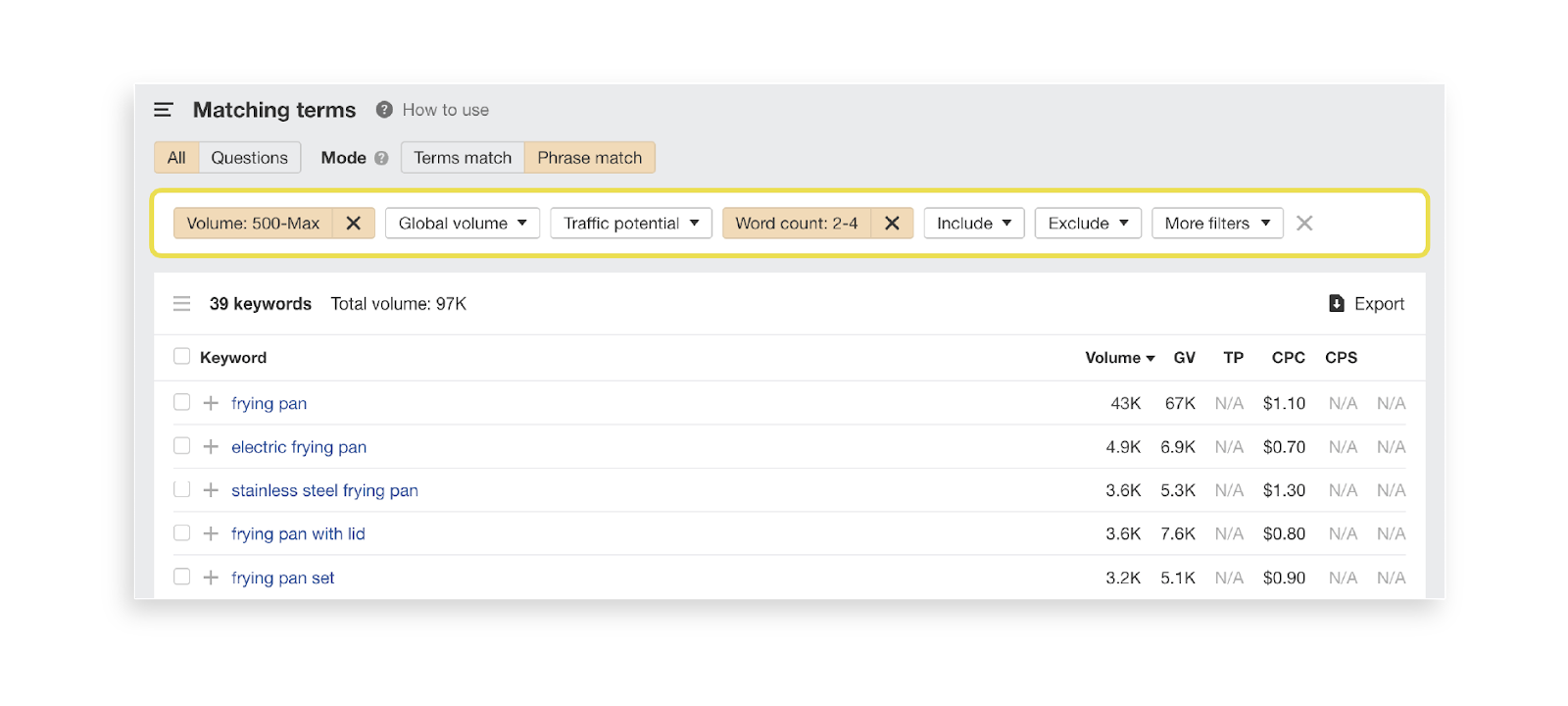Viewport: 1568px width, 706px height.
Task: Open the How to use link
Action: (x=445, y=110)
